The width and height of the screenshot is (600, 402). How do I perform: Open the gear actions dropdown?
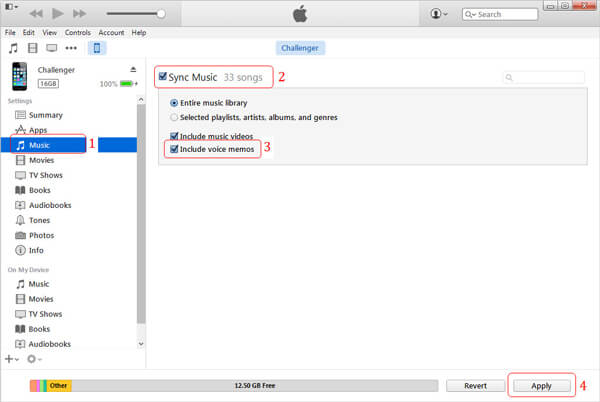(34, 359)
